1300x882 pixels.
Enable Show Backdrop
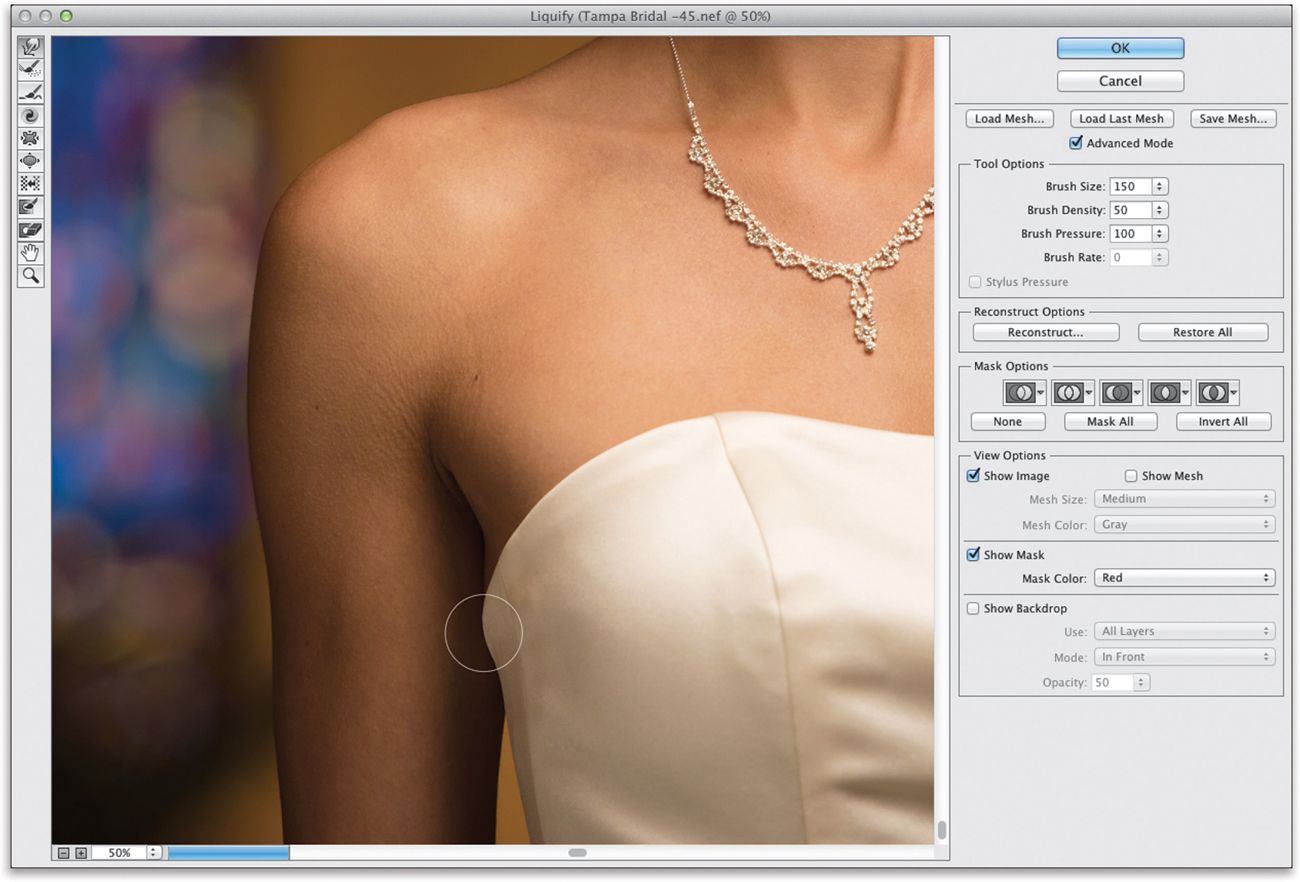(x=973, y=608)
